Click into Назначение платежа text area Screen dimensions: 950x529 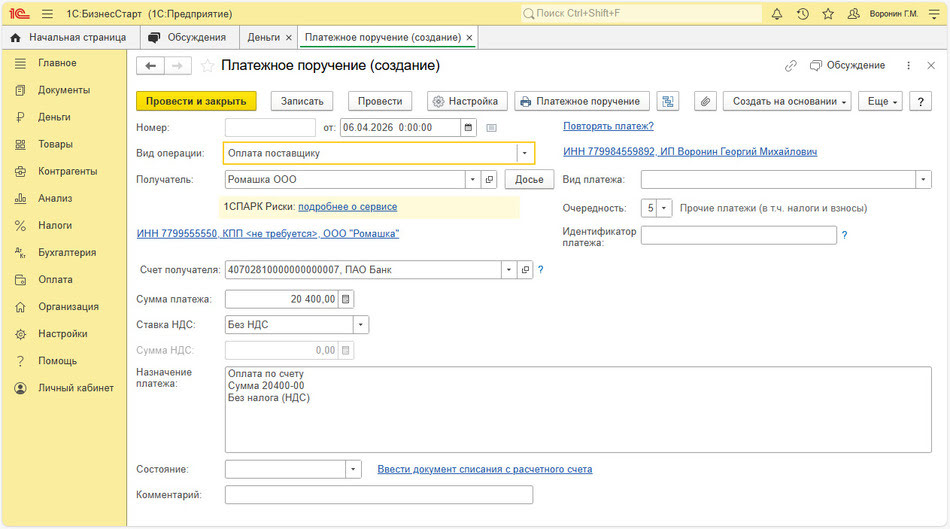pos(578,410)
